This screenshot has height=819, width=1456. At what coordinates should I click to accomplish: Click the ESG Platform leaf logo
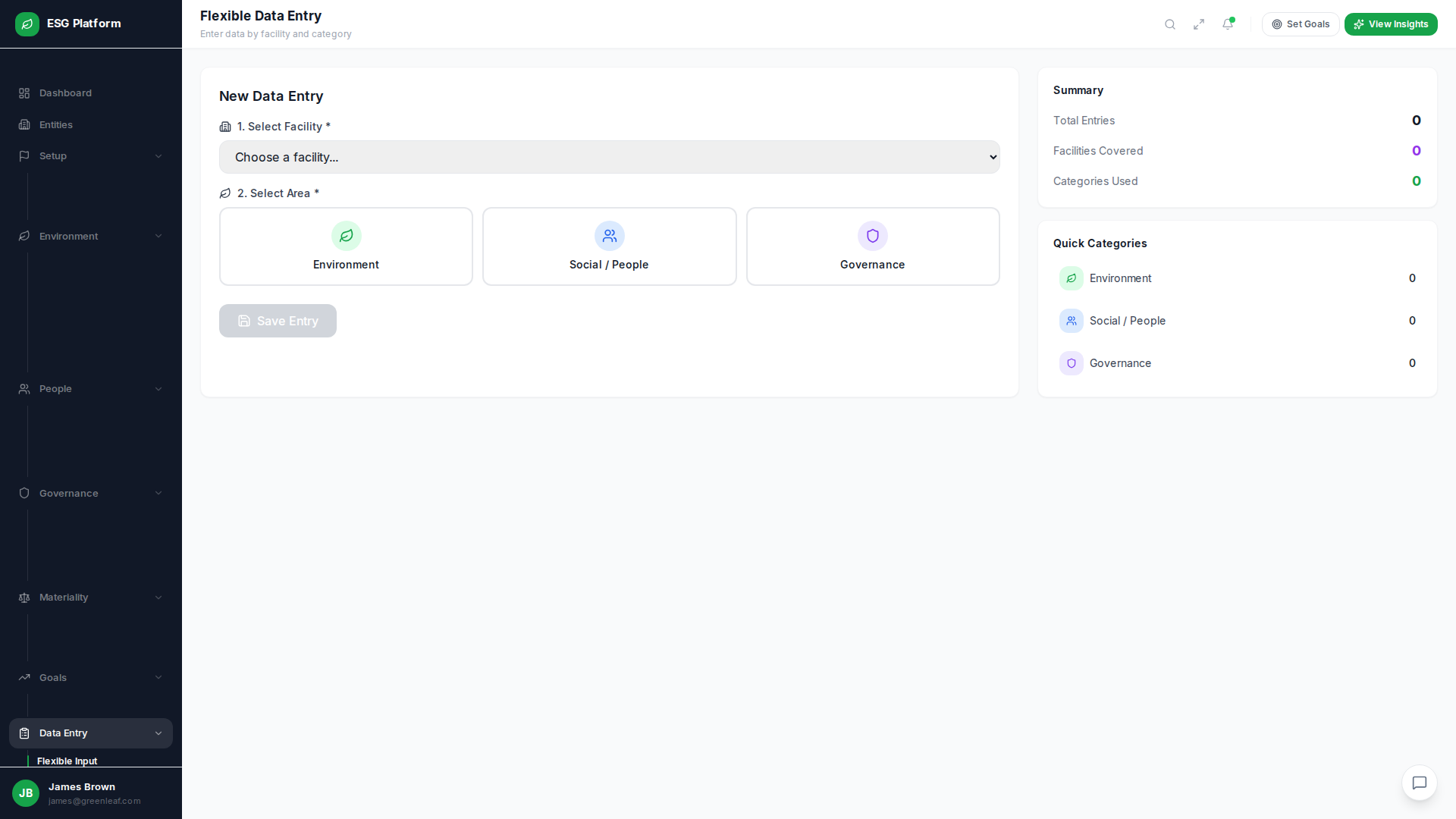[27, 24]
